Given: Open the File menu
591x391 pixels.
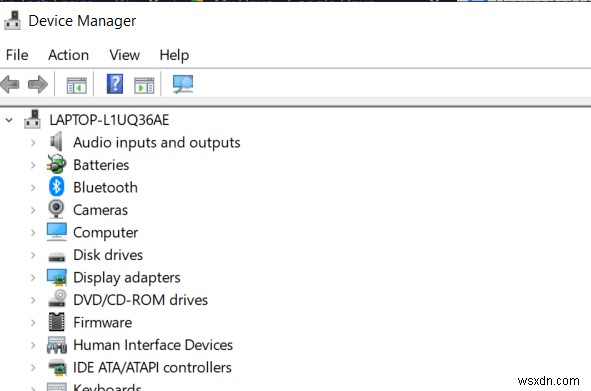Looking at the screenshot, I should coord(17,55).
